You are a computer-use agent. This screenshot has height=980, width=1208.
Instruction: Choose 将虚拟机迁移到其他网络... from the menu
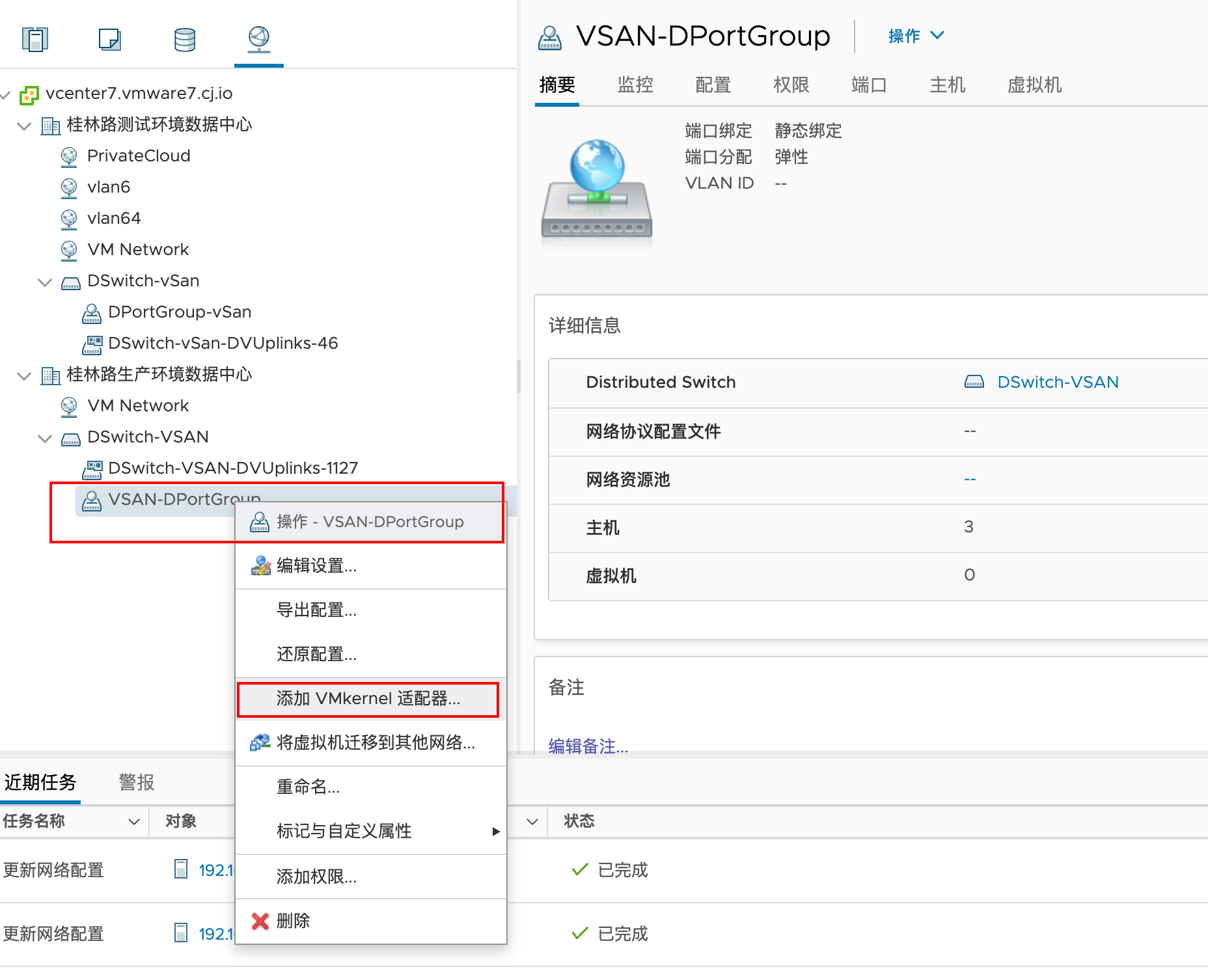(371, 742)
